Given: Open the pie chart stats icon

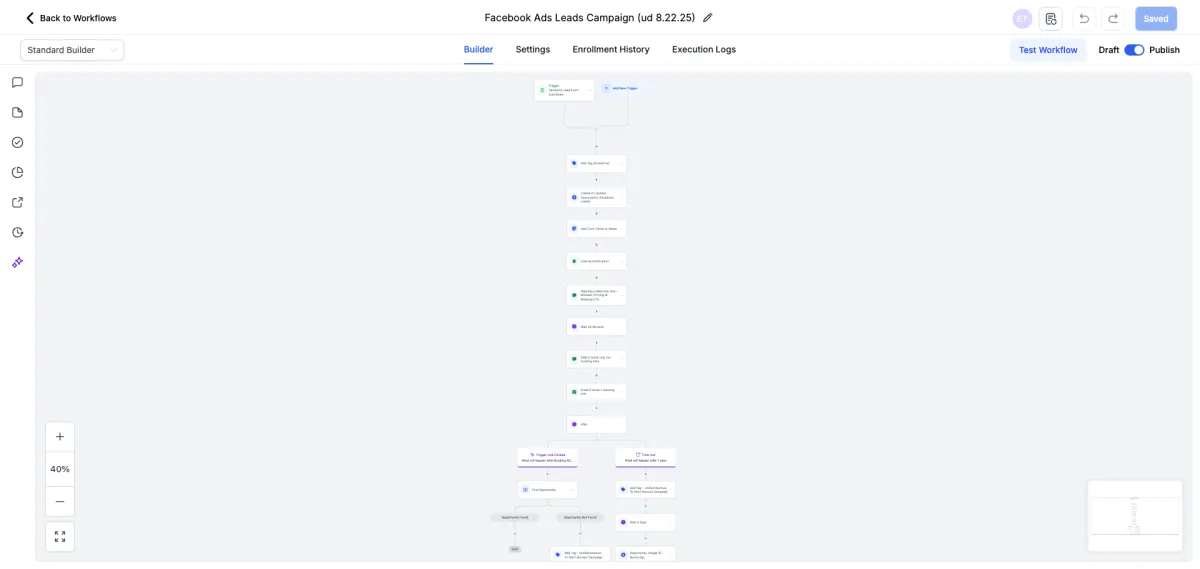Looking at the screenshot, I should click(17, 172).
